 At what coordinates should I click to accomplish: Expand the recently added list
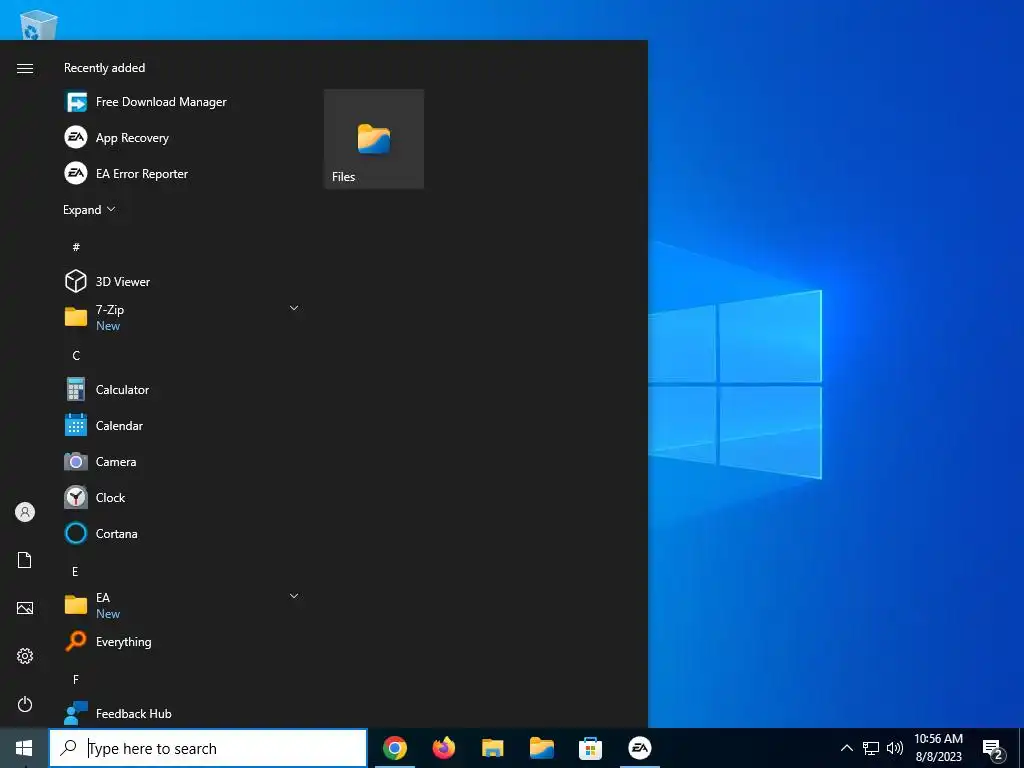pyautogui.click(x=89, y=210)
